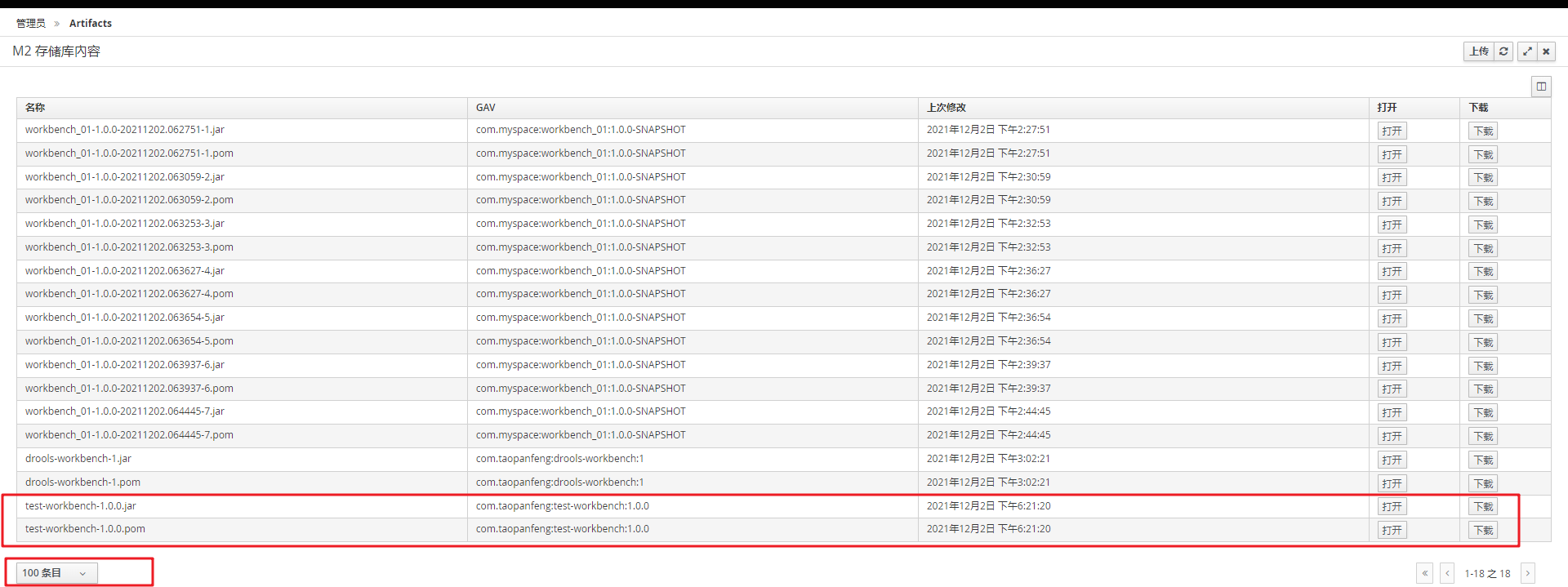Screen dimensions: 1568x587
Task: Download workbench_01 063654-5.pom with 下载
Action: coord(1483,343)
